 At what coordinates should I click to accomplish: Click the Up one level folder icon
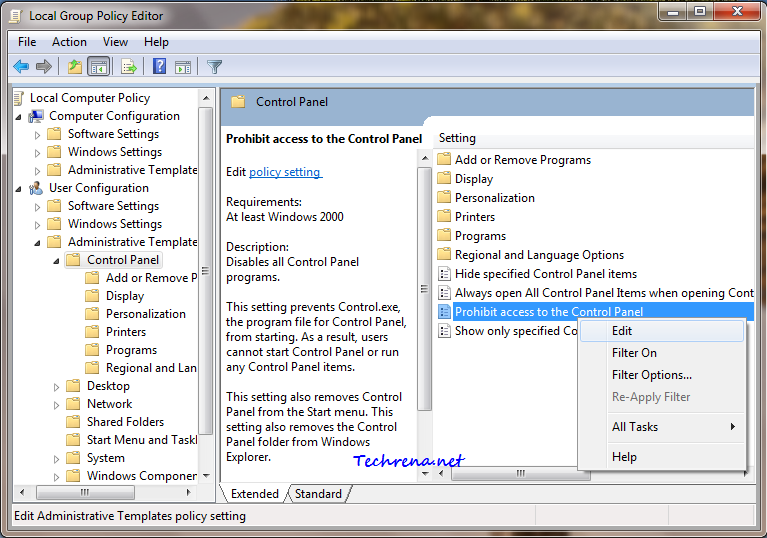(x=74, y=66)
